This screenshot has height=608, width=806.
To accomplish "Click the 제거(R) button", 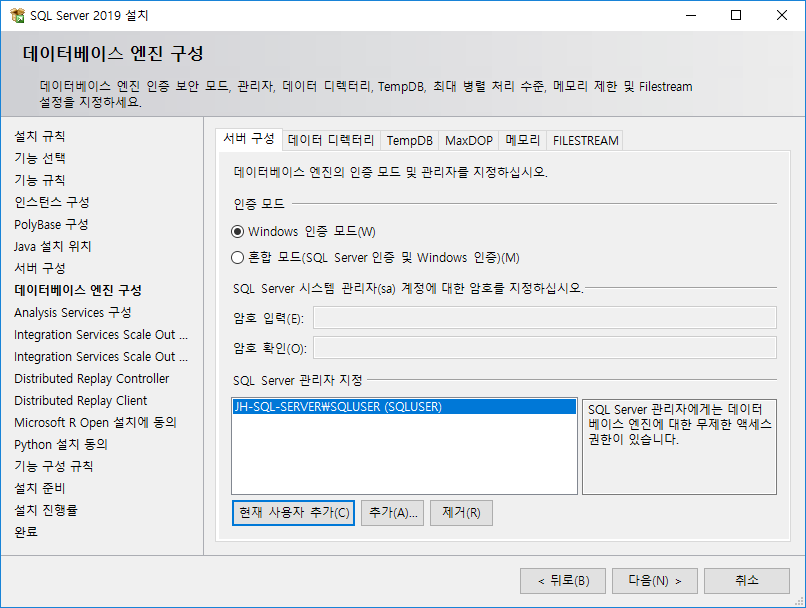I will 461,513.
